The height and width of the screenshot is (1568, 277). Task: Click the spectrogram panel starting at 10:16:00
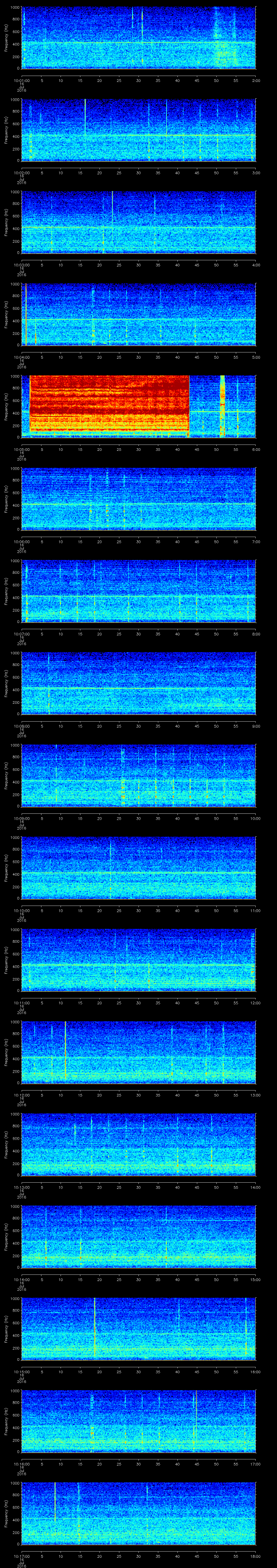pyautogui.click(x=139, y=1421)
